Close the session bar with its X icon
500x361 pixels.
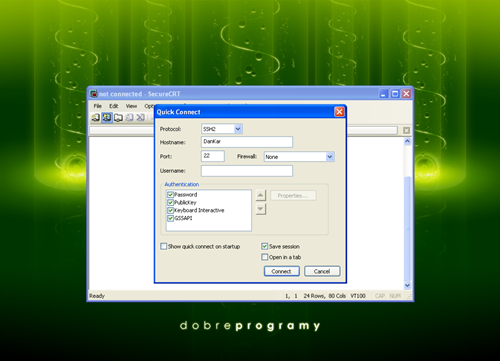[406, 130]
